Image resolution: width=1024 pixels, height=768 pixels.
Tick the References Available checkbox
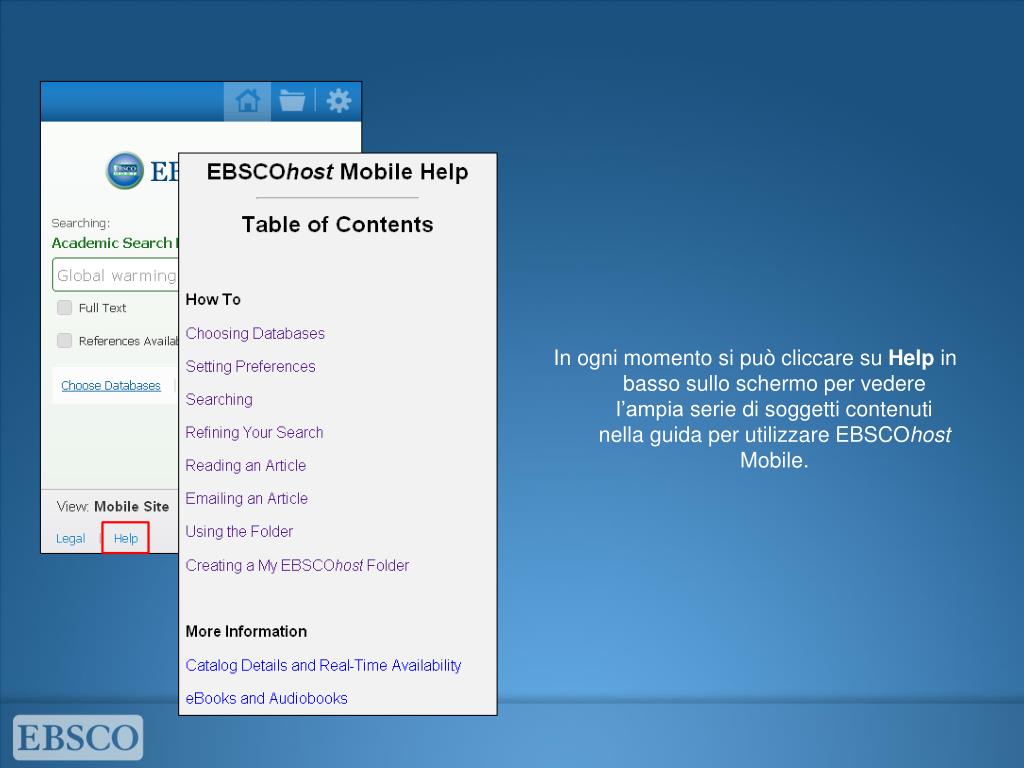tap(64, 340)
